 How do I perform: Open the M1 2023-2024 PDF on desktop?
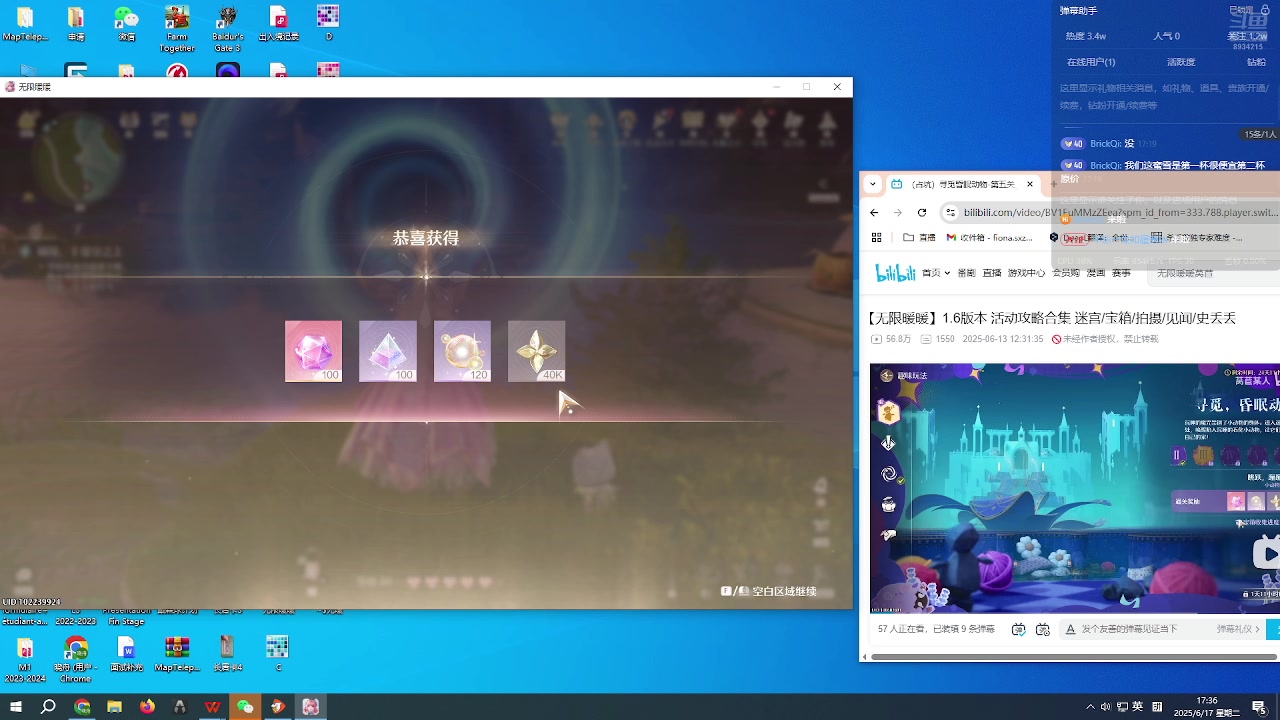pos(25,659)
